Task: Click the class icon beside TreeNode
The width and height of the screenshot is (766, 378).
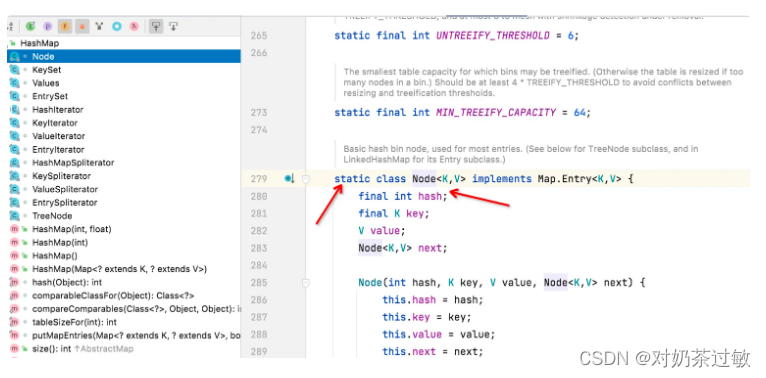Action: click(15, 216)
